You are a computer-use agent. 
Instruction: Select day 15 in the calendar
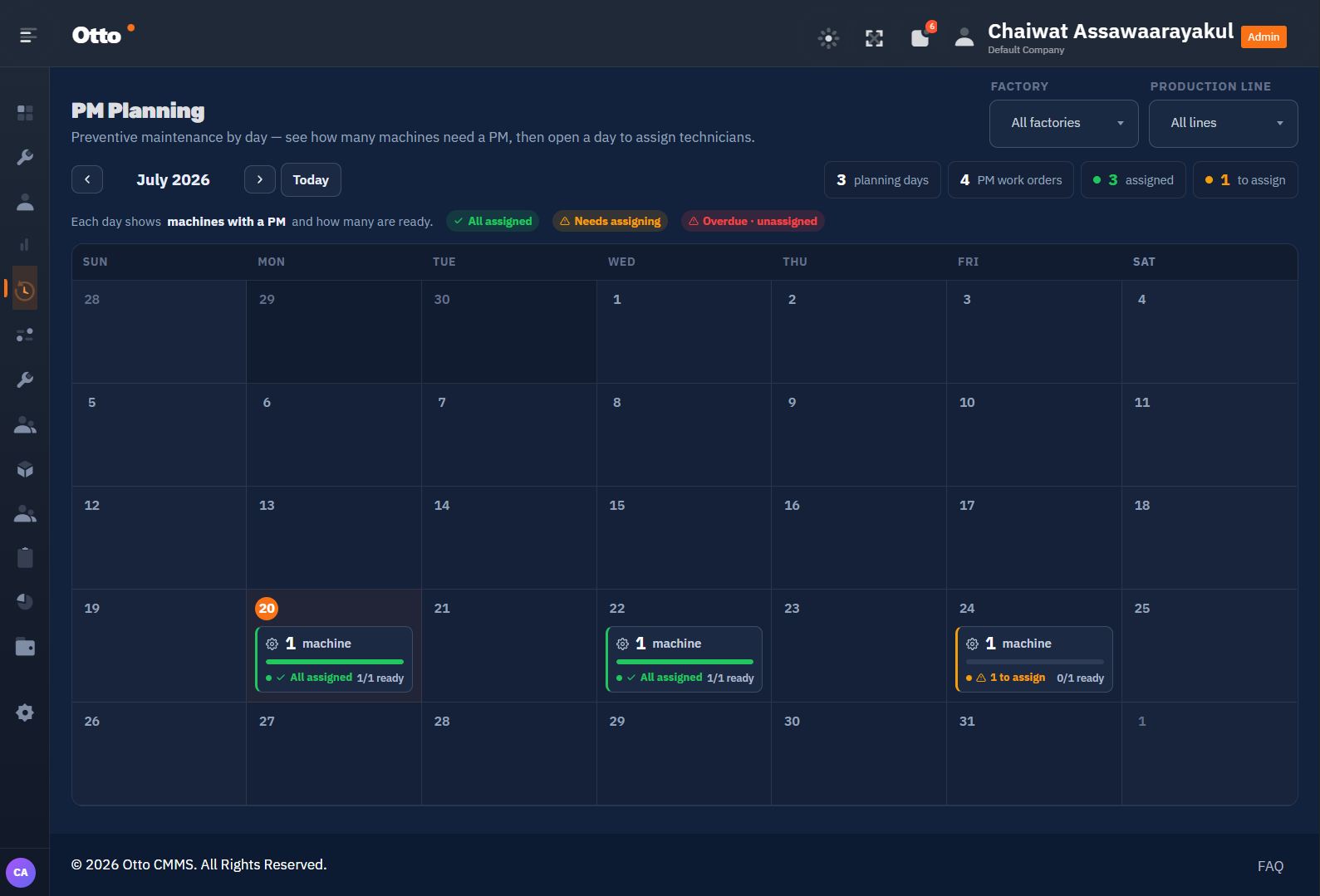[x=617, y=505]
